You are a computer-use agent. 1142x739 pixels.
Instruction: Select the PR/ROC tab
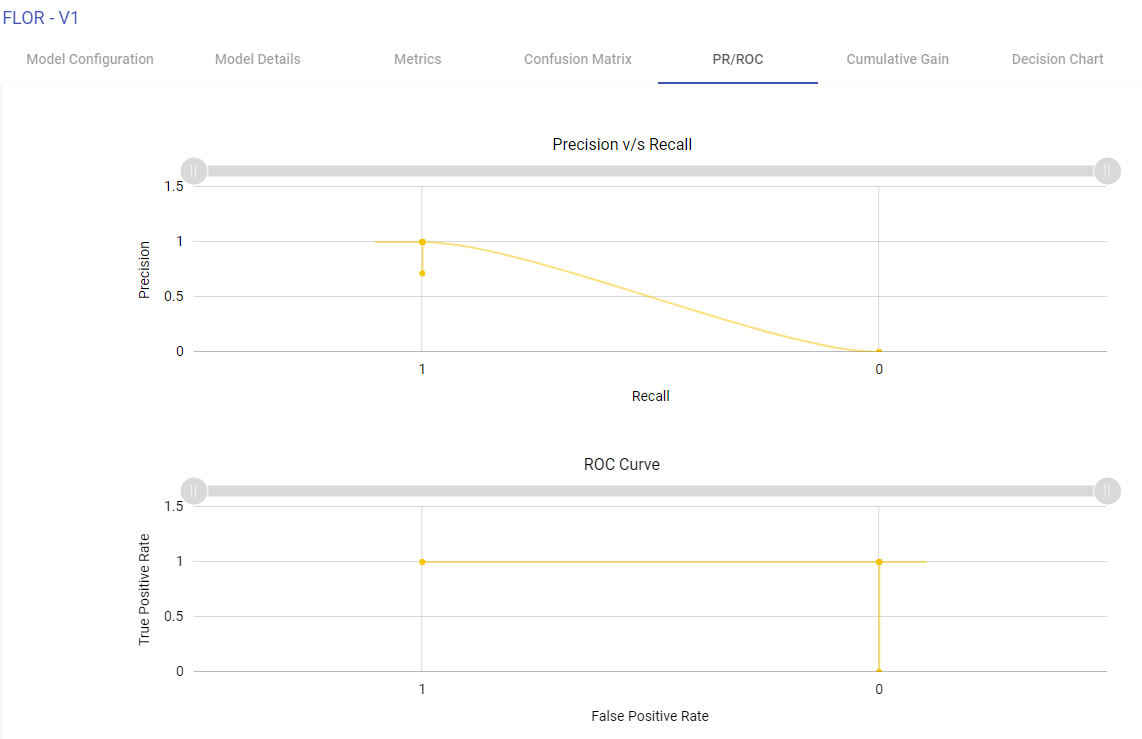[738, 59]
